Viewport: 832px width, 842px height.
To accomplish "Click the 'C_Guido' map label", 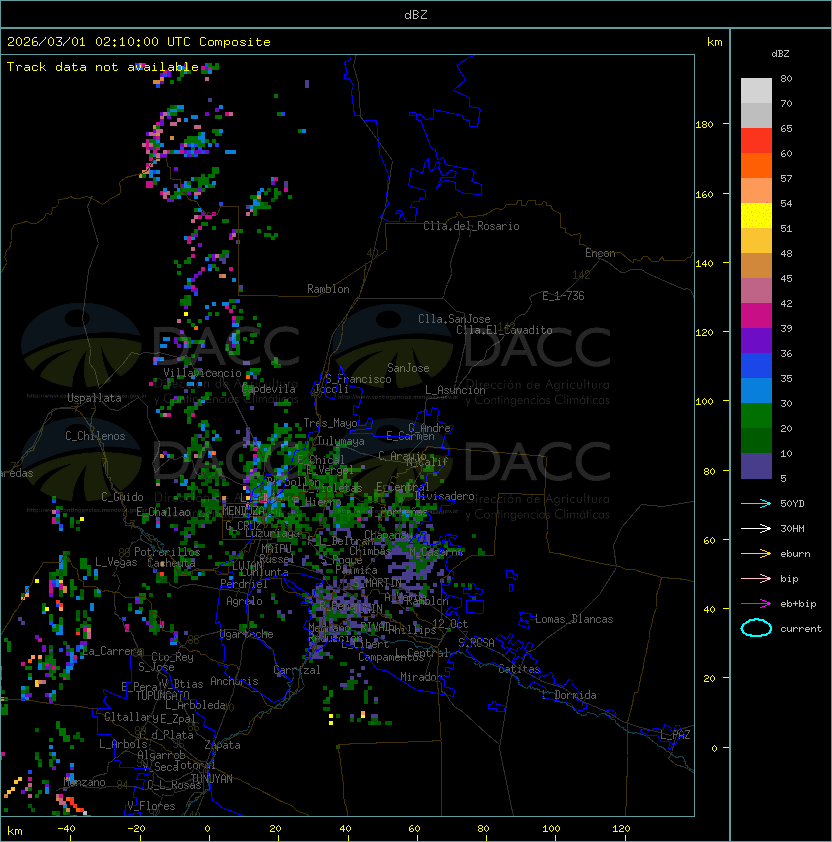I will [122, 497].
